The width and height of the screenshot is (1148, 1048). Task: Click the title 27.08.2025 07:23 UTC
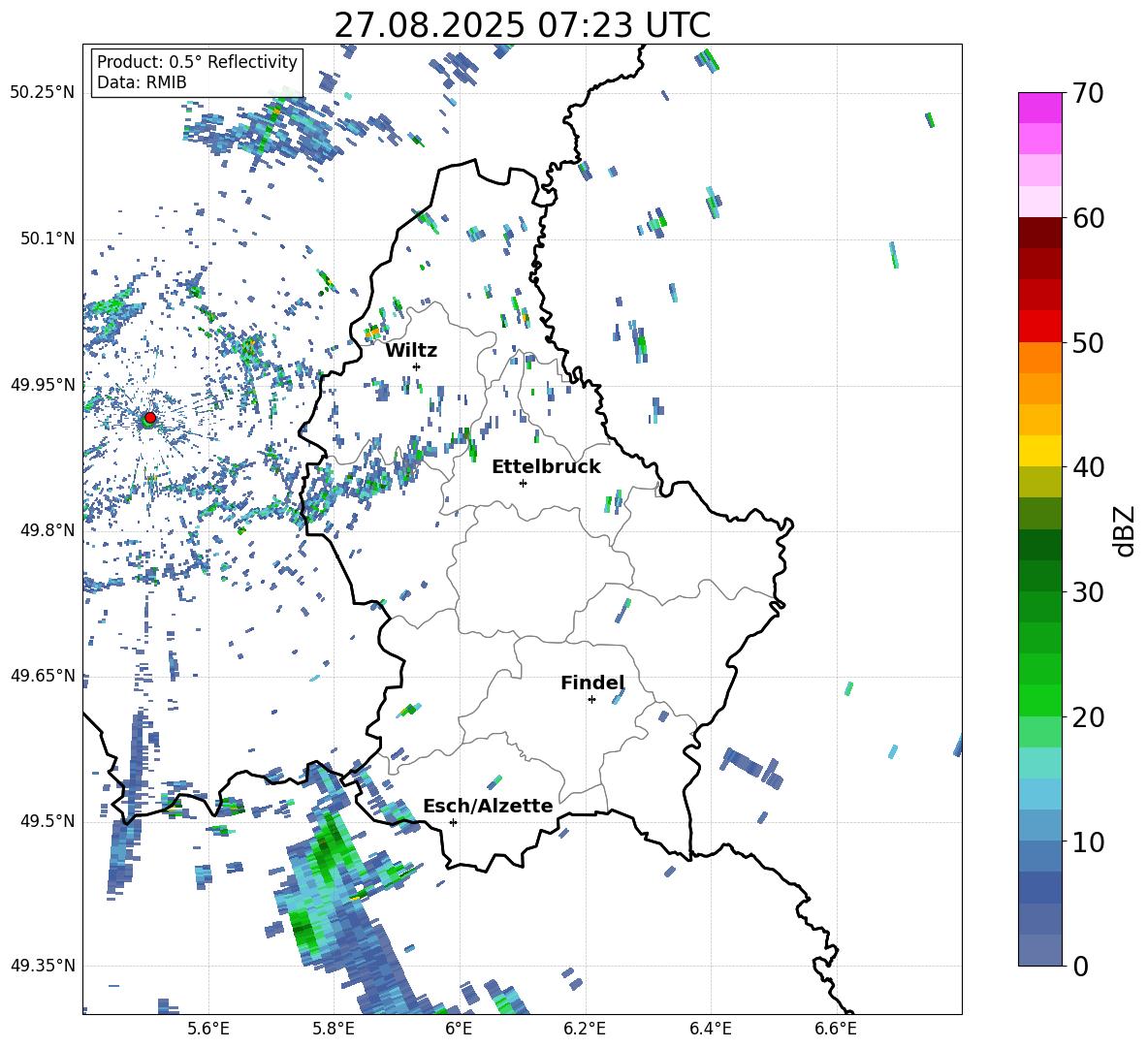(522, 25)
